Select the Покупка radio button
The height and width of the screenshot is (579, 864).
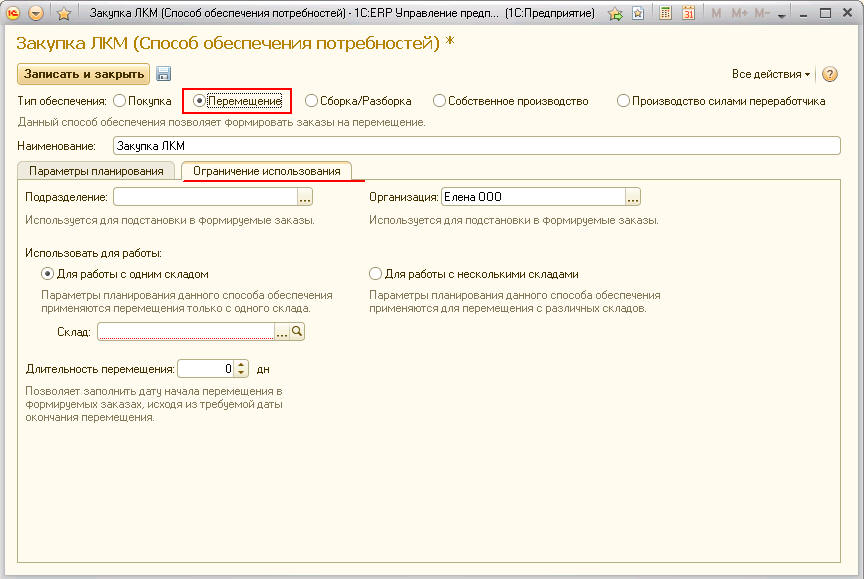119,101
